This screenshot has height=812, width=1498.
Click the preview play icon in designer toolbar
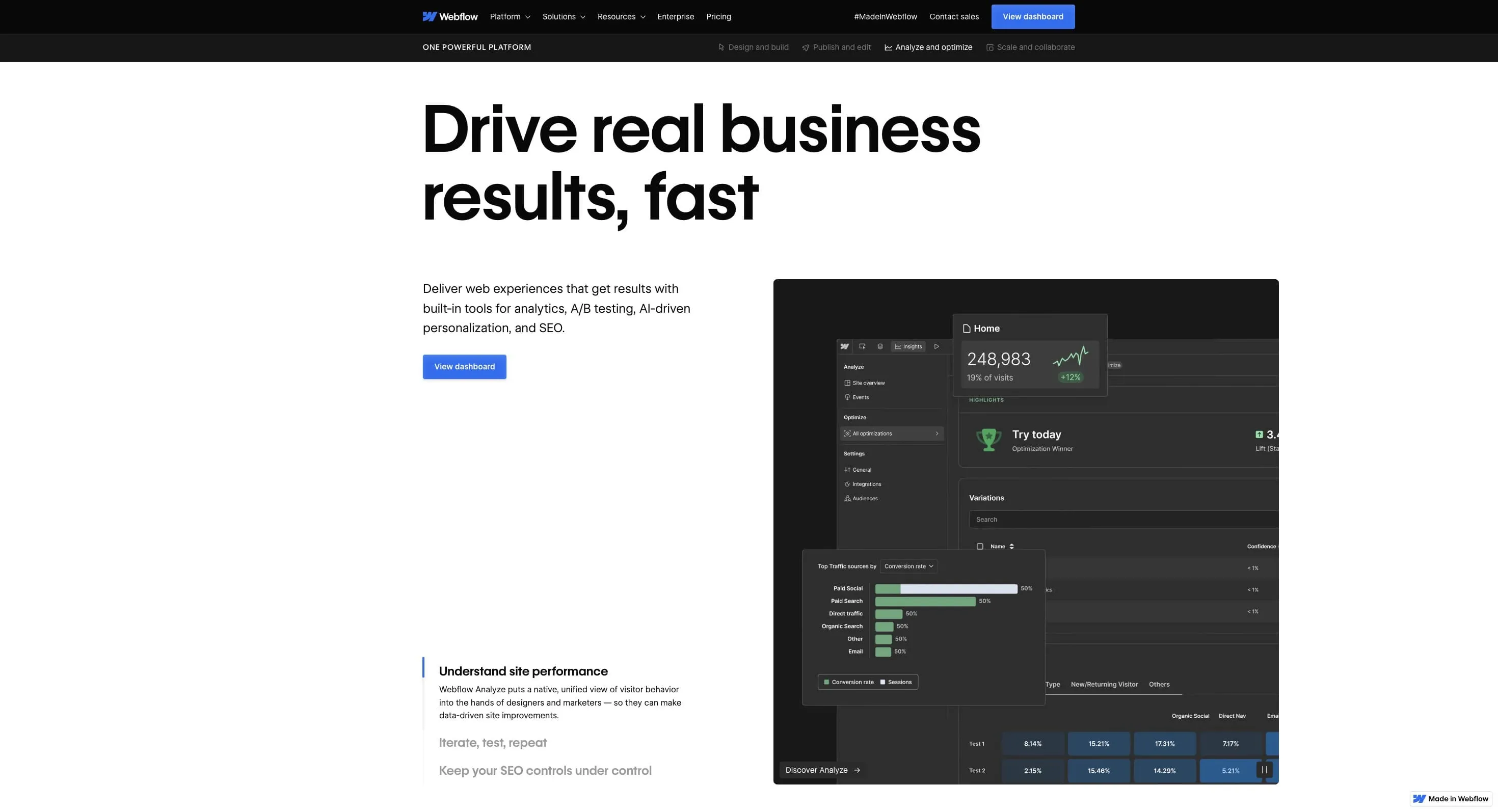tap(937, 346)
